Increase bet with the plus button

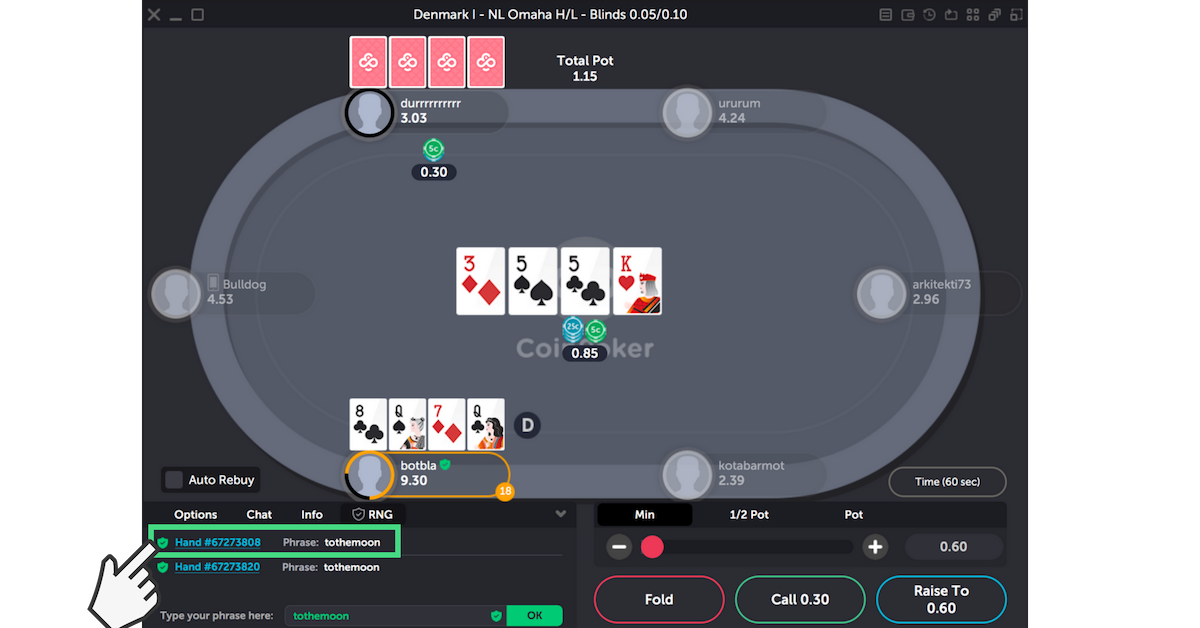(x=876, y=547)
